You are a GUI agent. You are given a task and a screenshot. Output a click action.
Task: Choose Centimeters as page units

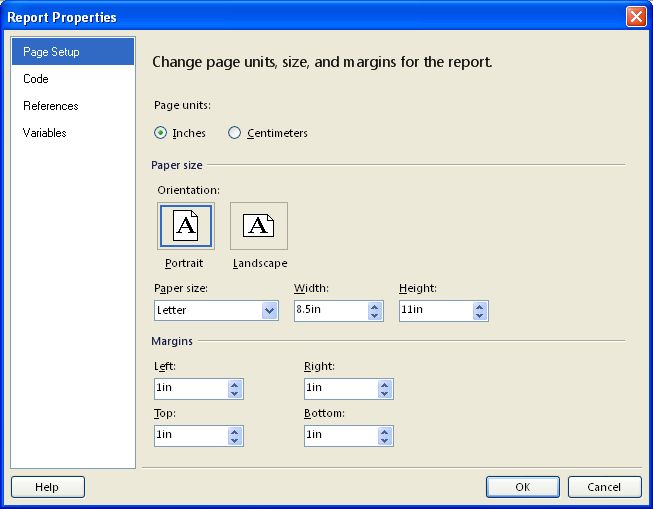235,133
